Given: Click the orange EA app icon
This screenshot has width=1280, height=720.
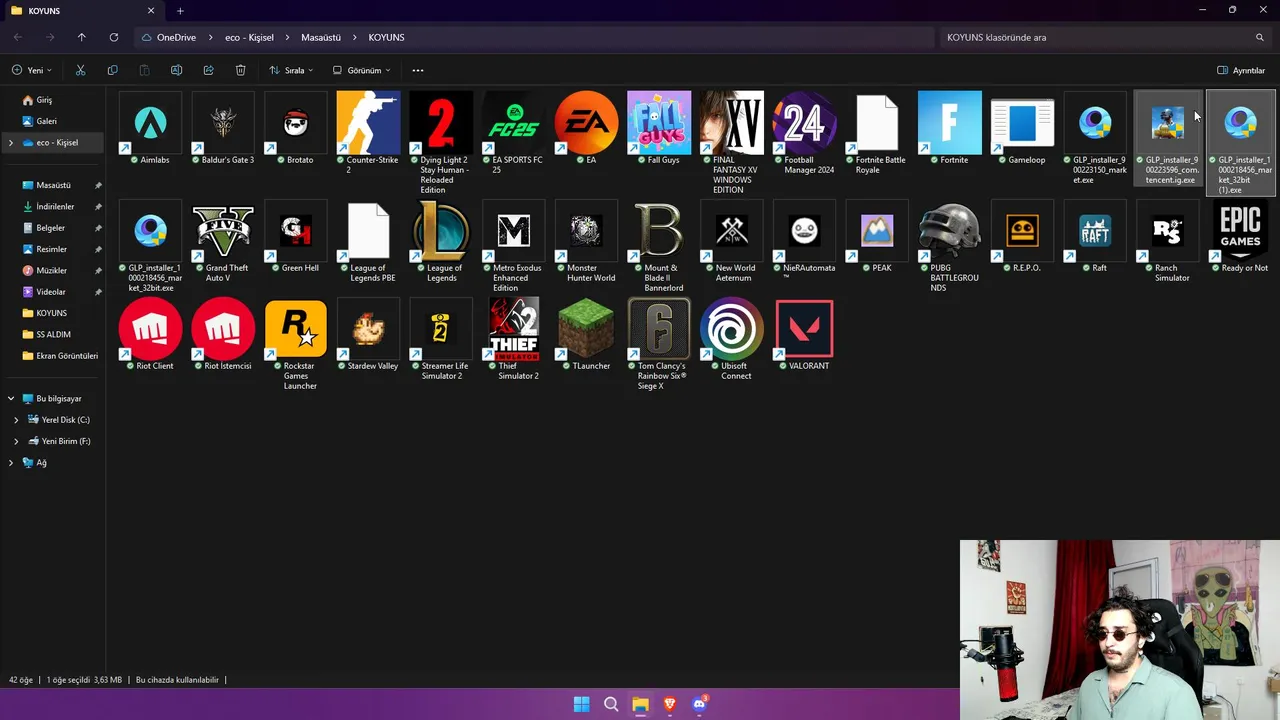Looking at the screenshot, I should 586,123.
